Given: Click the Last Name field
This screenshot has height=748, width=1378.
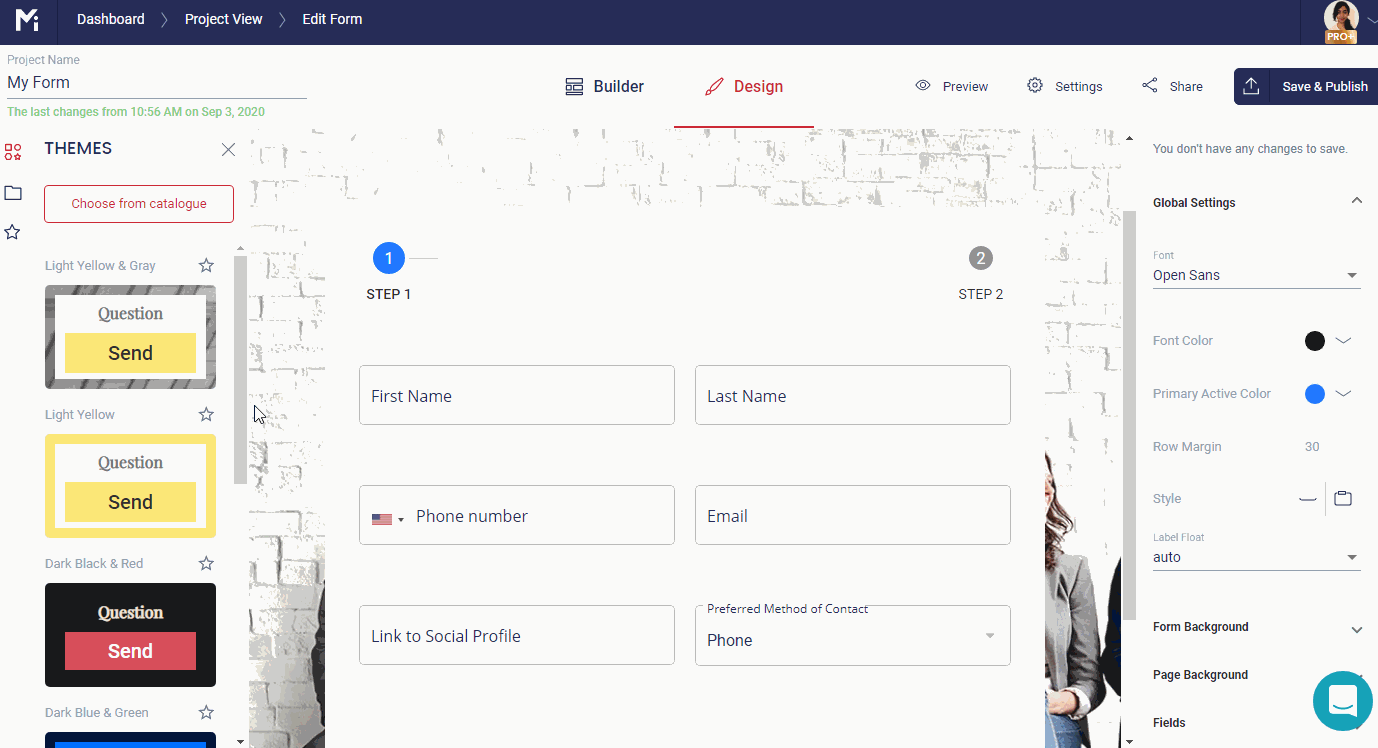Looking at the screenshot, I should (x=853, y=395).
